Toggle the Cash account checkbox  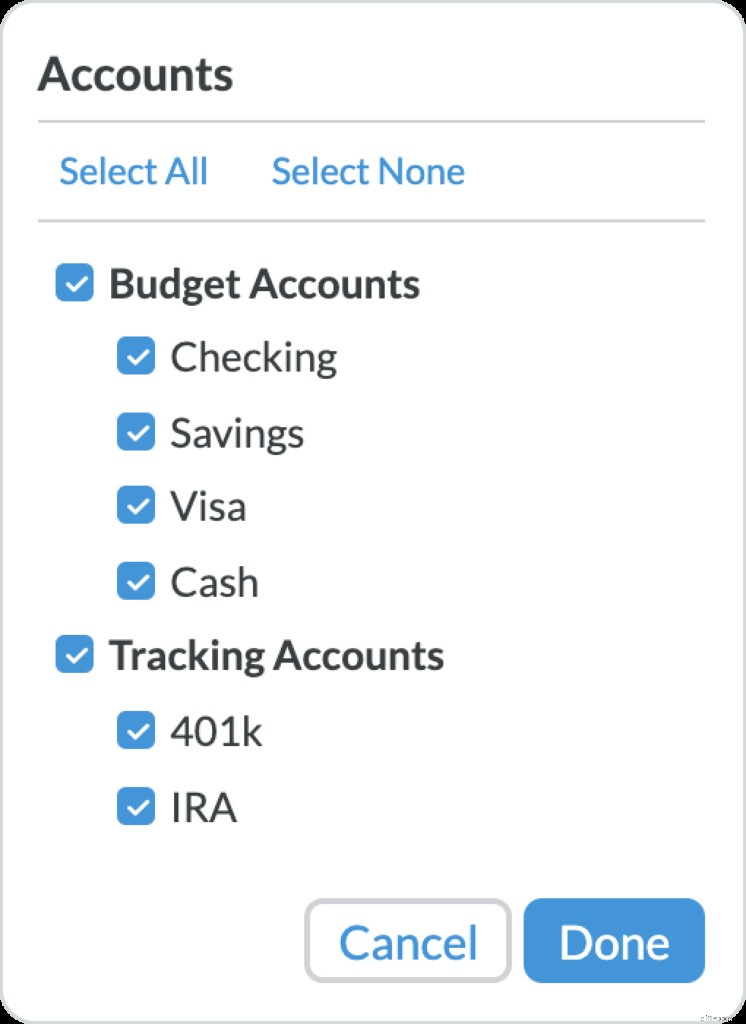[137, 582]
